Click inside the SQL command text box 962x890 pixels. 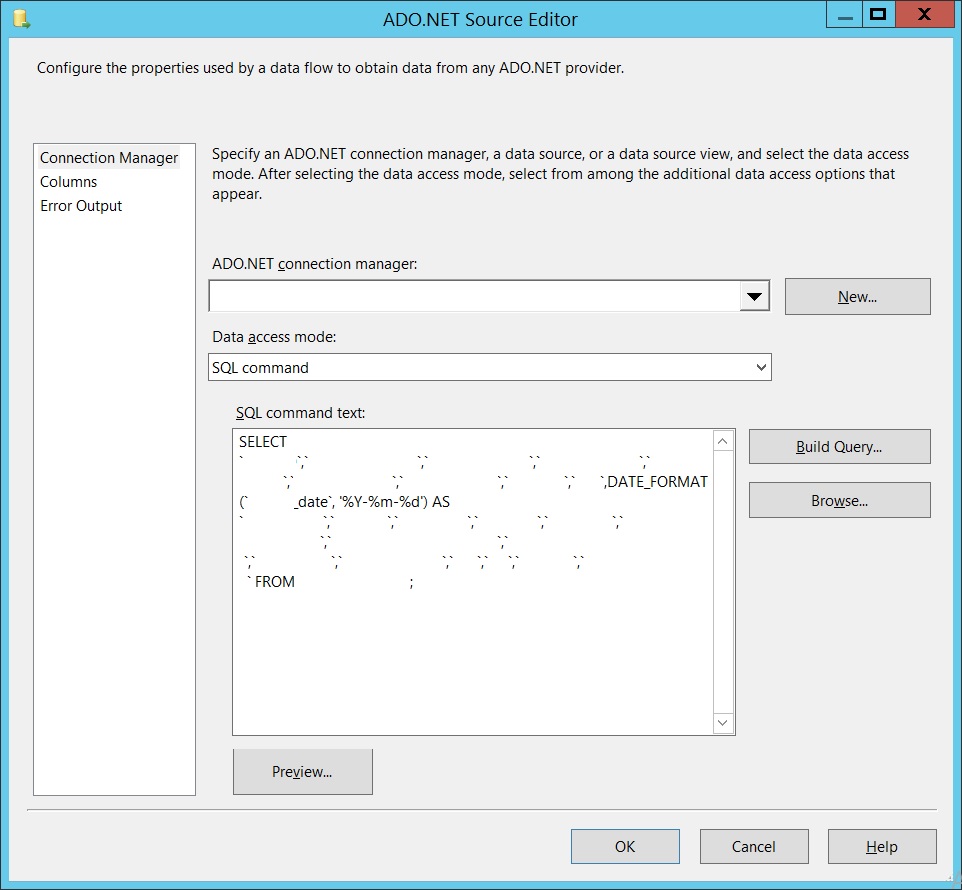pyautogui.click(x=473, y=582)
